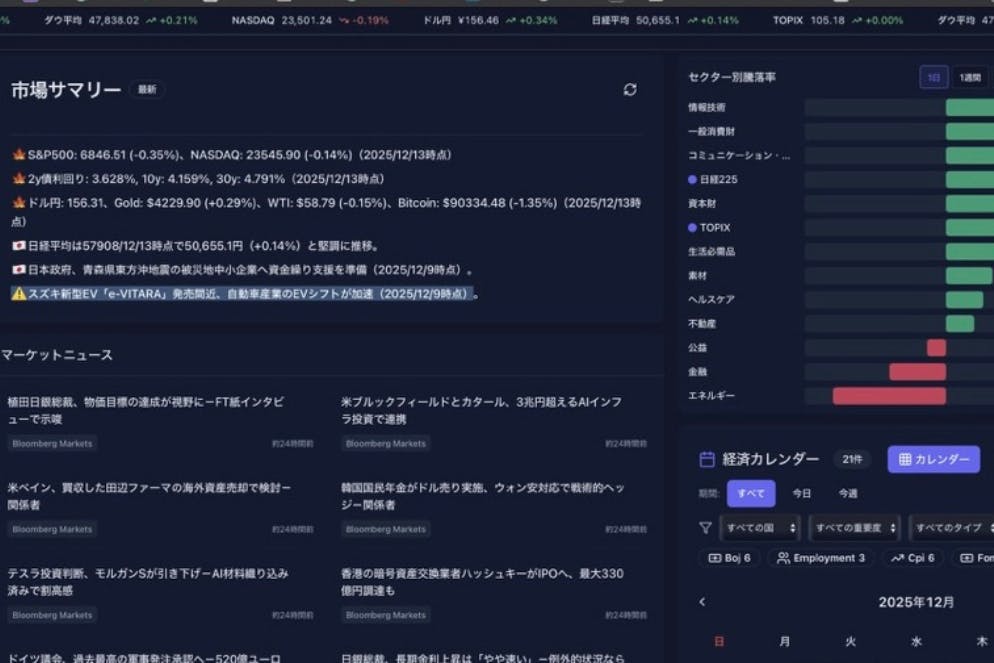The width and height of the screenshot is (994, 663).
Task: Switch calendar period to 今日
Action: (802, 493)
